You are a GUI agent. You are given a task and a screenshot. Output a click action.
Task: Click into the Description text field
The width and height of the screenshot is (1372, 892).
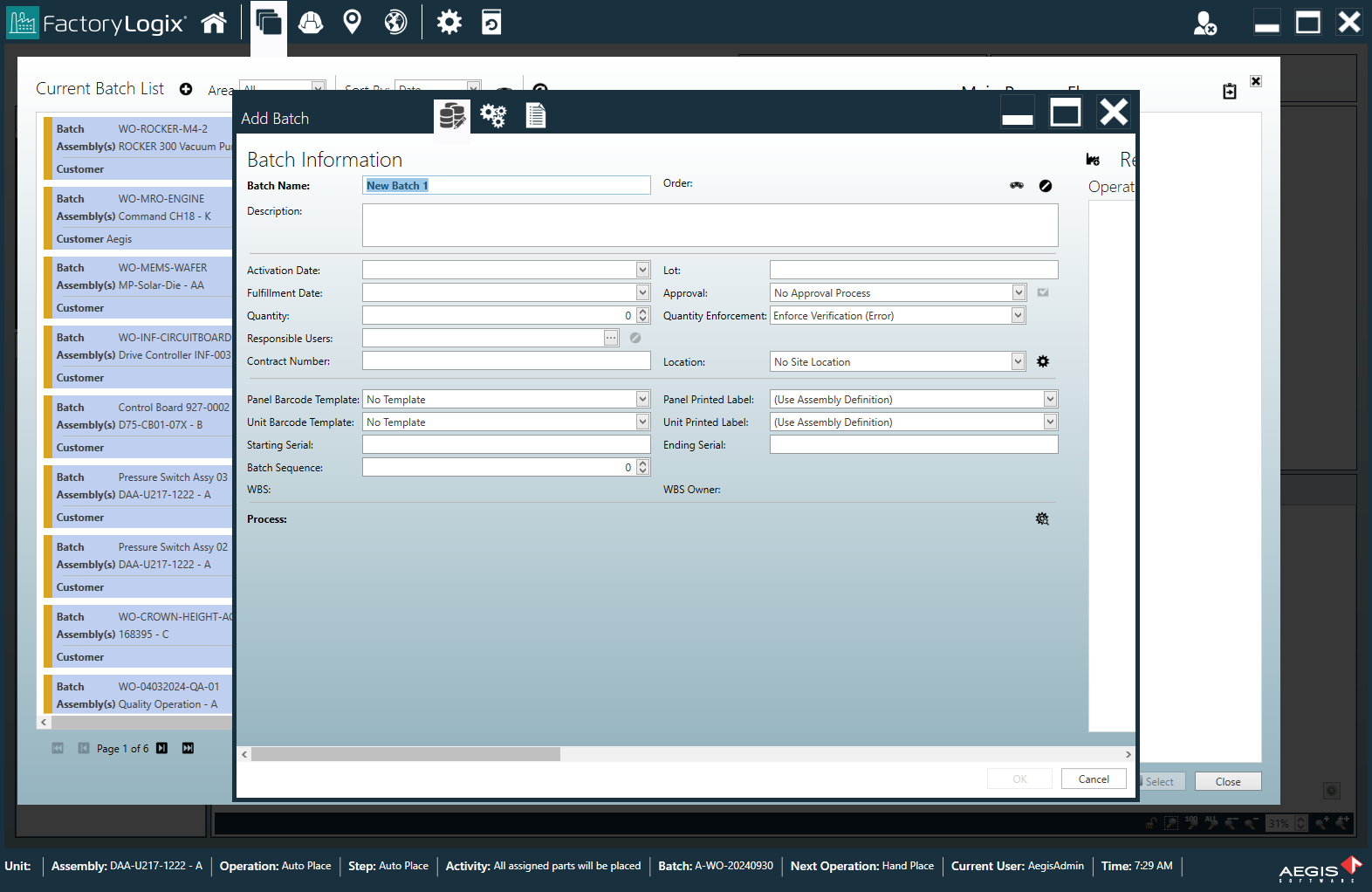click(x=710, y=225)
